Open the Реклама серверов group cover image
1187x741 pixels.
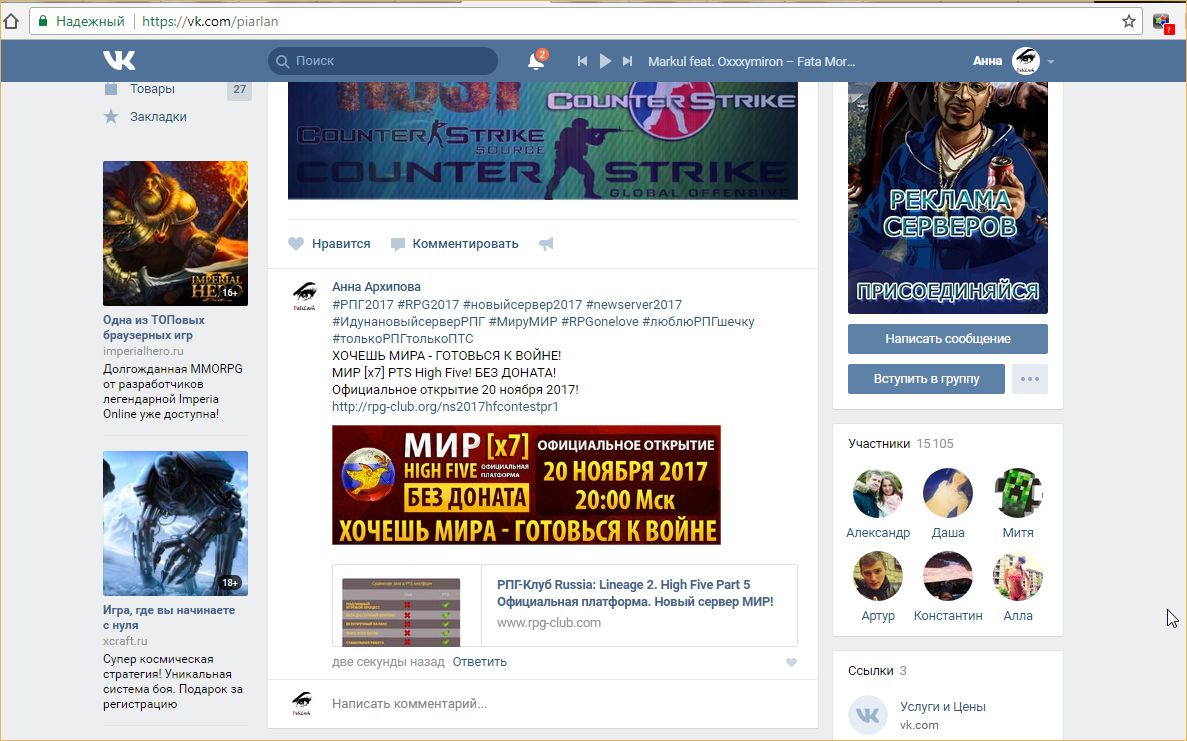(948, 198)
